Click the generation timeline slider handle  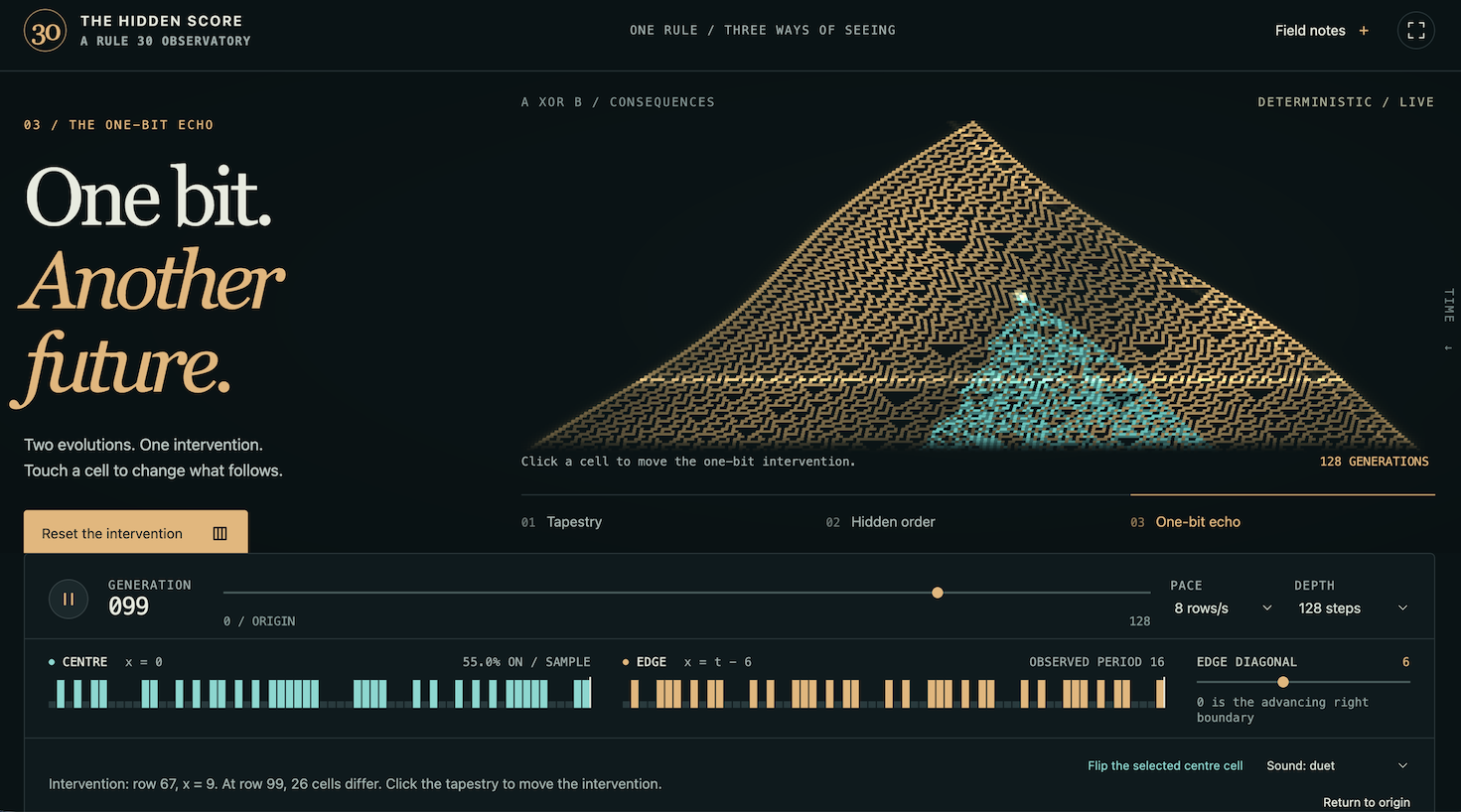pos(938,593)
